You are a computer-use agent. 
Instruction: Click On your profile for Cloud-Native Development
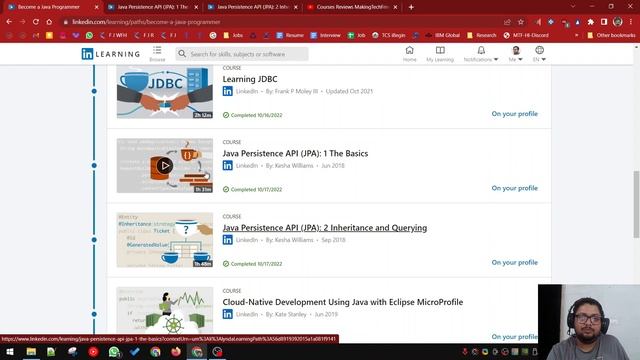[x=514, y=337]
